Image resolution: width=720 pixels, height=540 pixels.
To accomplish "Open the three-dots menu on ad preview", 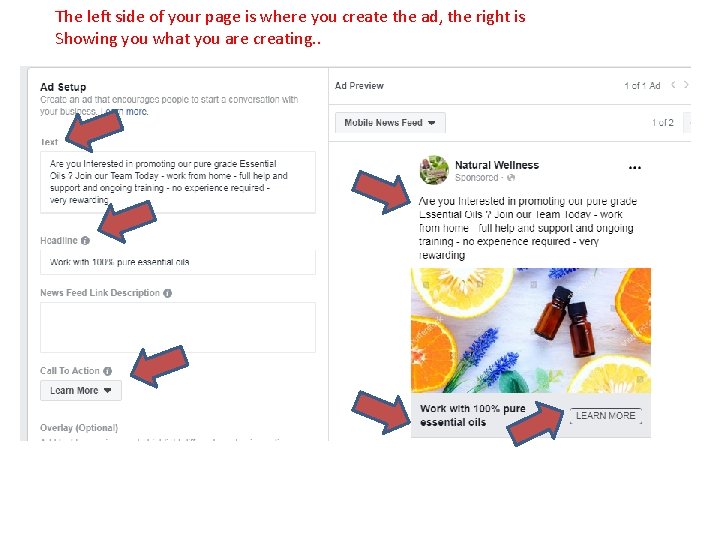I will point(635,168).
